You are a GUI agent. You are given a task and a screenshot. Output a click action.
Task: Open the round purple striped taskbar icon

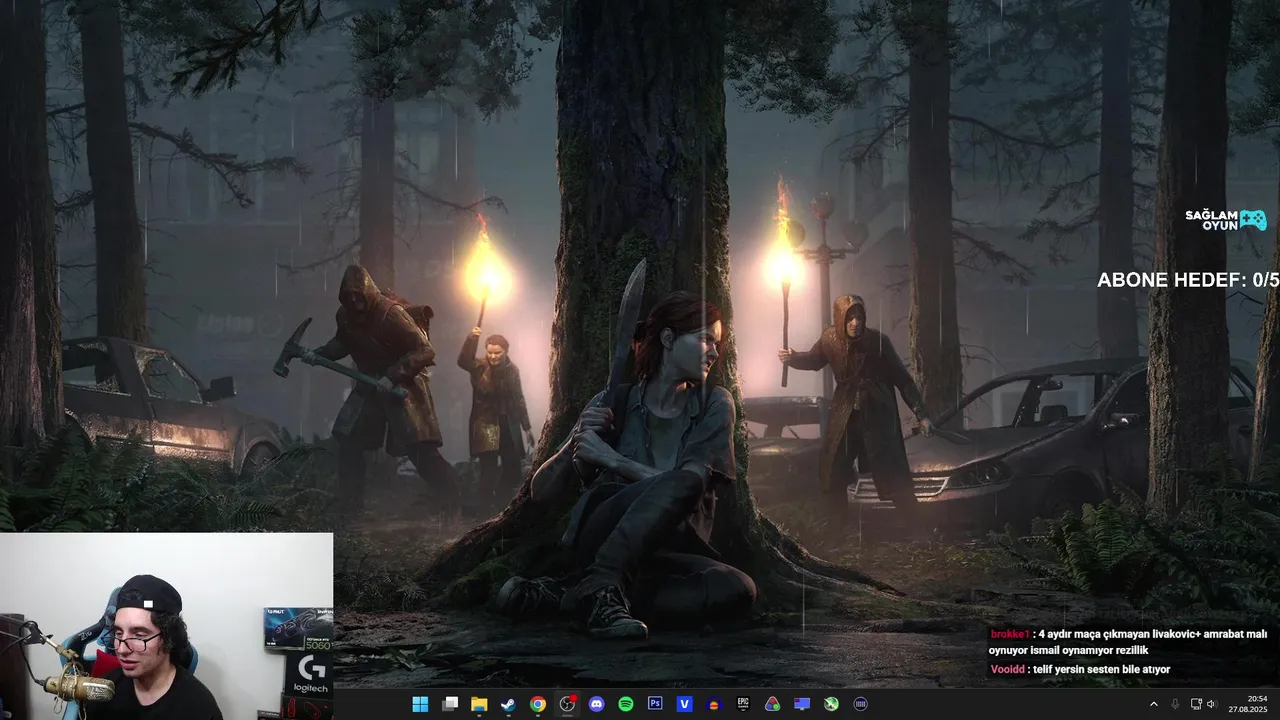860,704
